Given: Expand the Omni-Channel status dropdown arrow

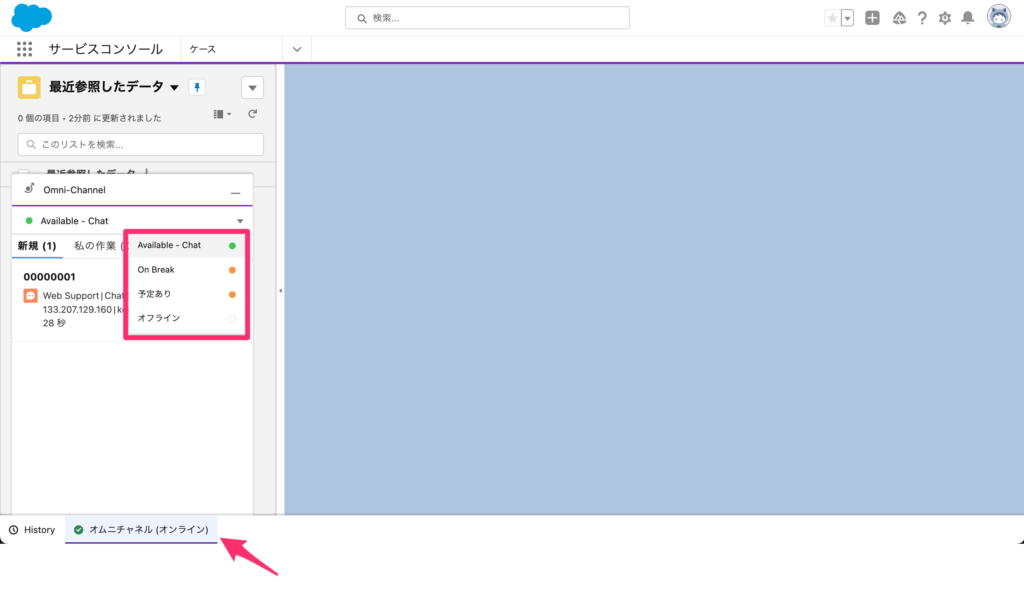Looking at the screenshot, I should pos(240,221).
